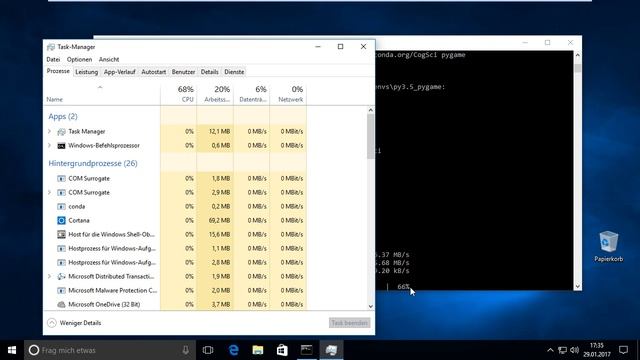Image resolution: width=640 pixels, height=360 pixels.
Task: Open File Explorer from the taskbar
Action: (x=258, y=350)
